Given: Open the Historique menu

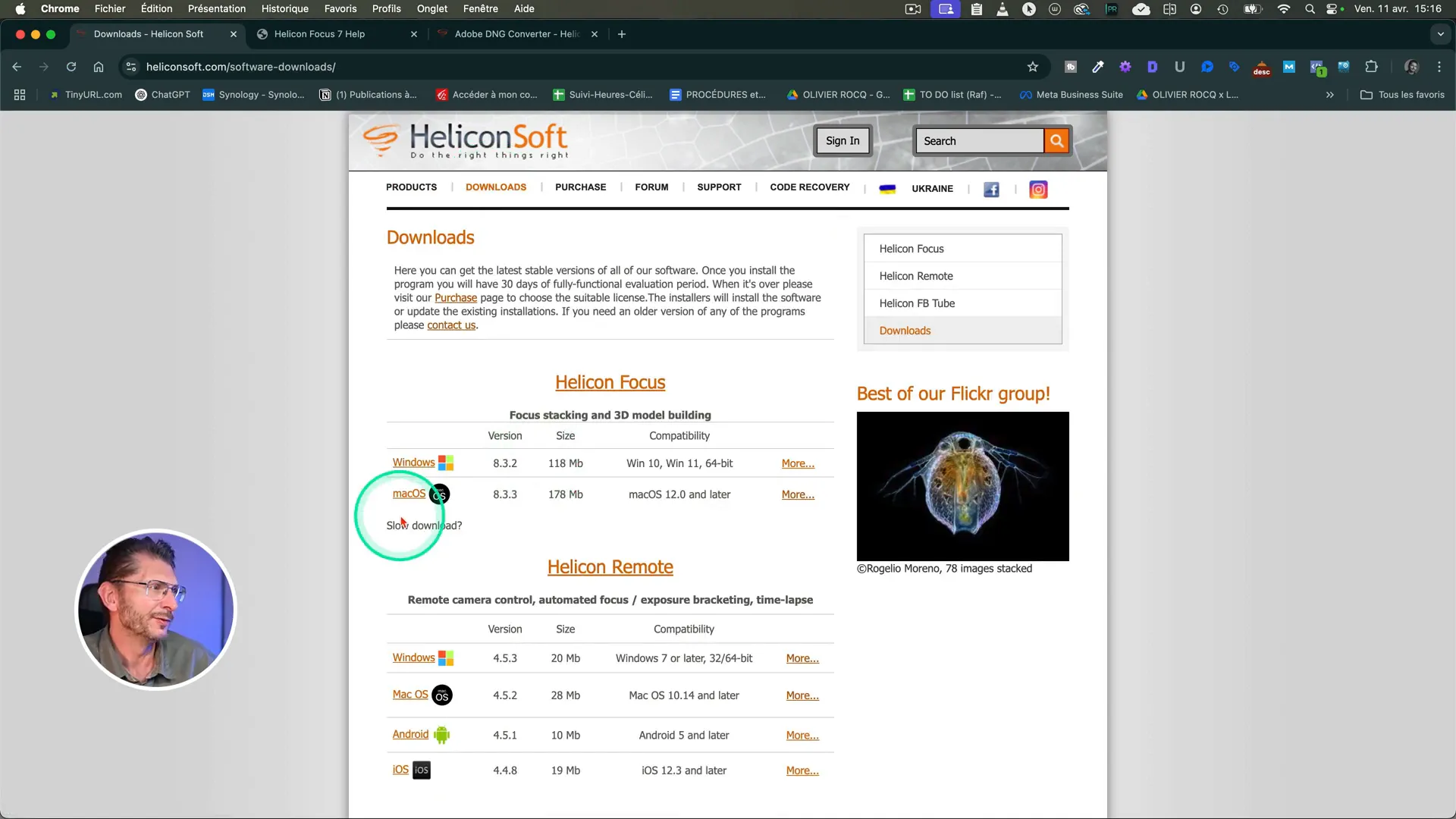Looking at the screenshot, I should tap(284, 9).
